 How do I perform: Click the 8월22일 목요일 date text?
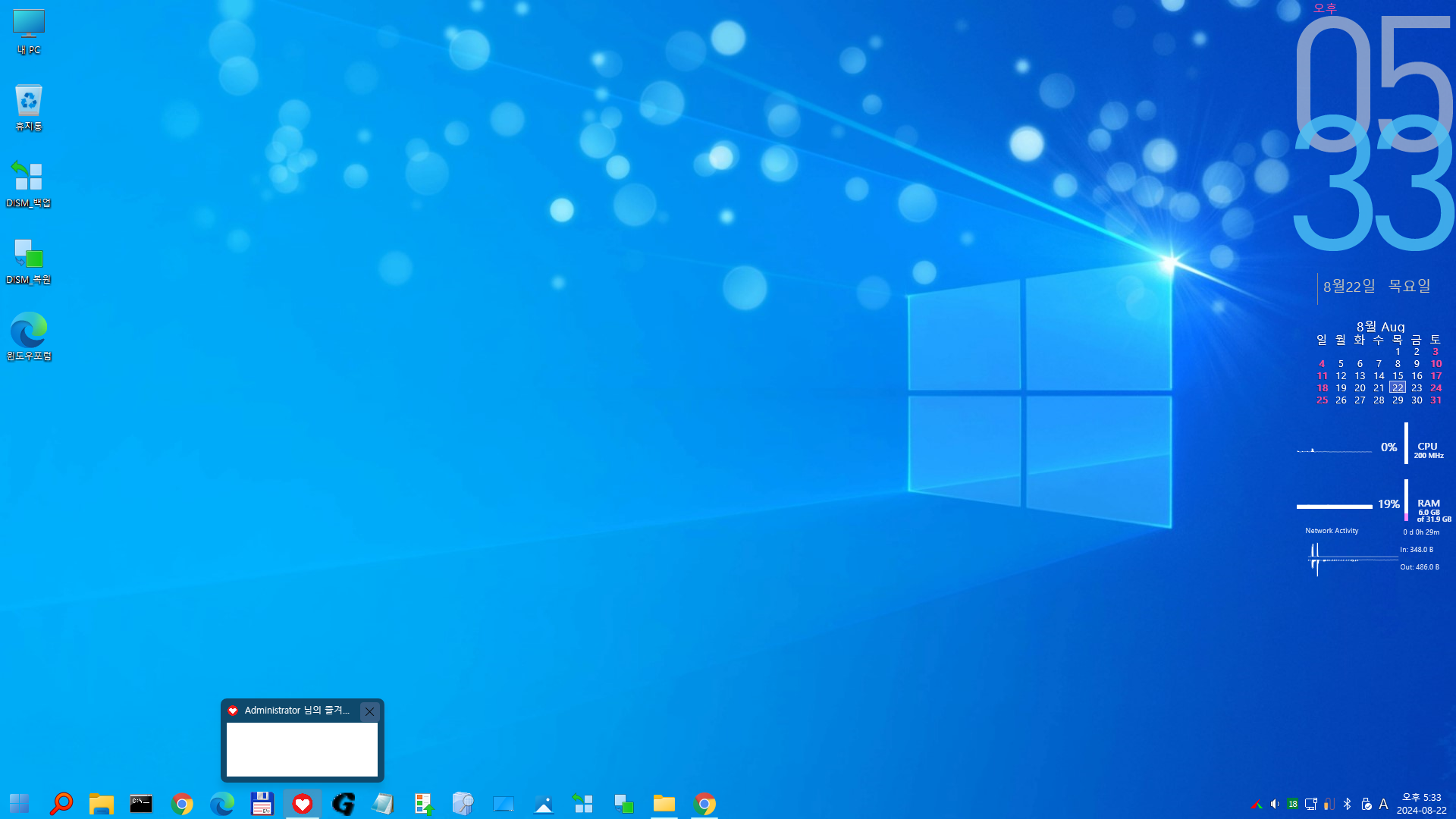tap(1376, 286)
